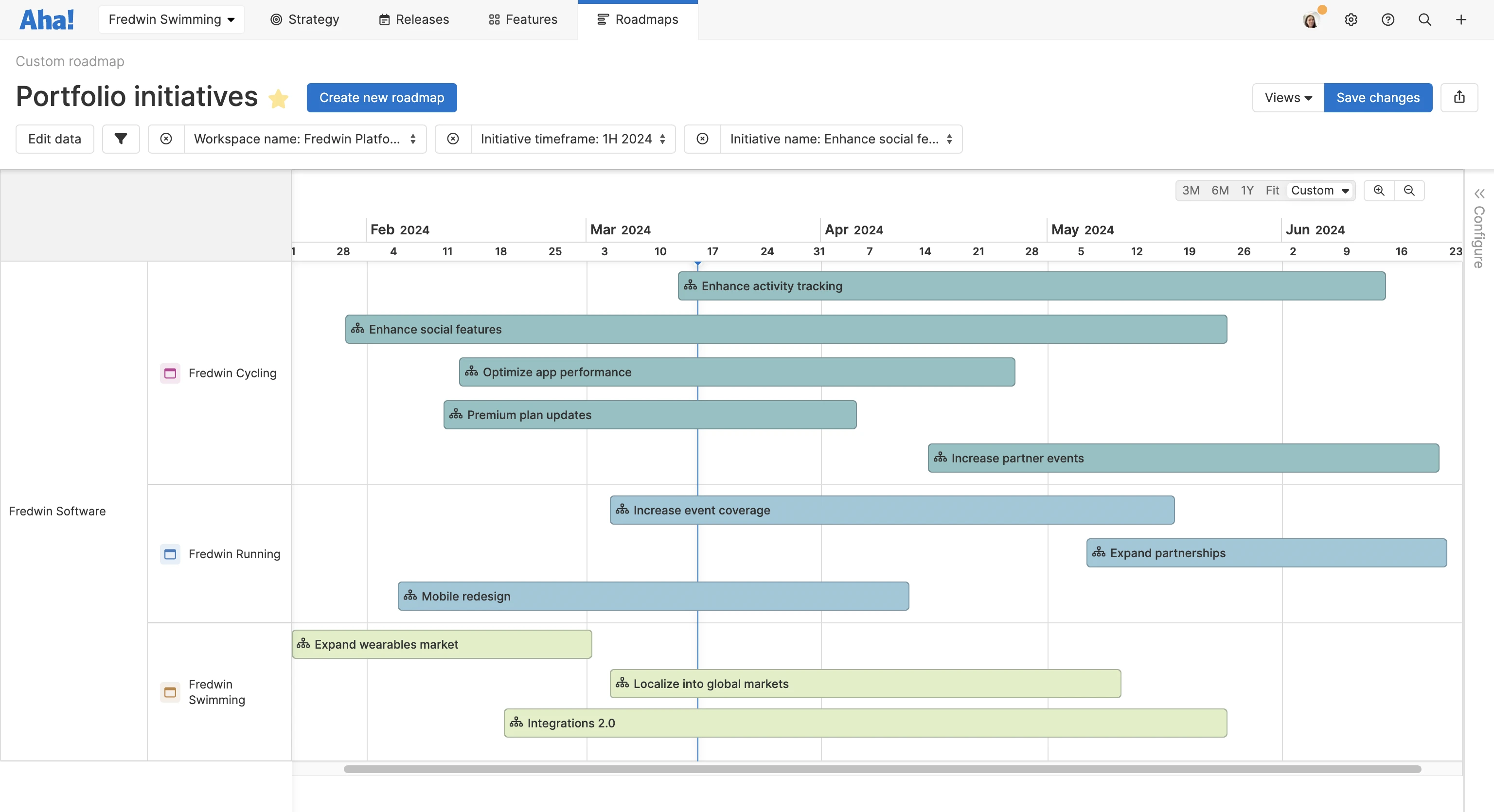This screenshot has width=1494, height=812.
Task: Toggle the favorite star on Portfolio initiatives
Action: tap(278, 98)
